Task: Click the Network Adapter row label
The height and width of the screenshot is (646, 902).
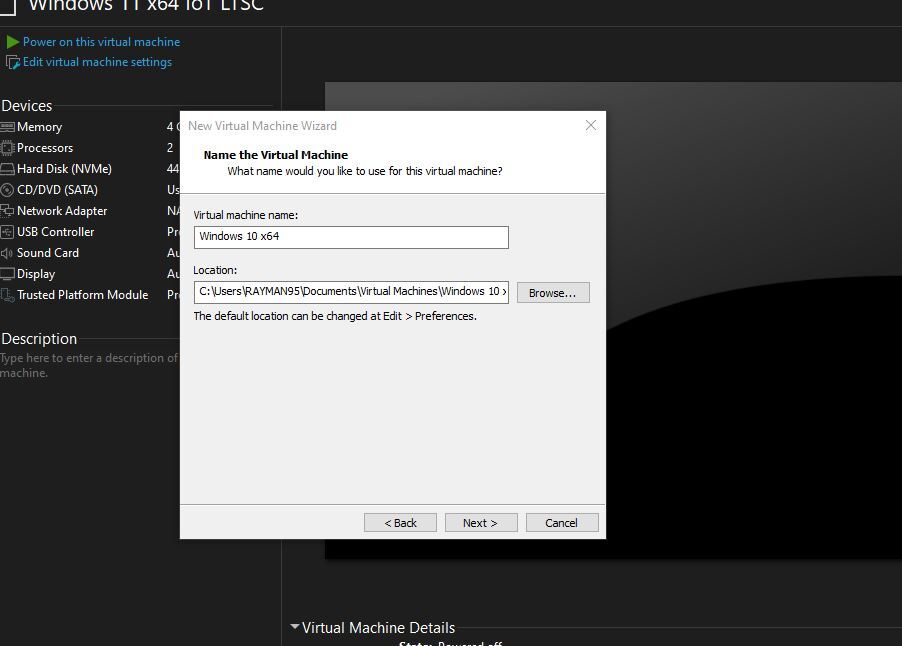Action: tap(62, 211)
